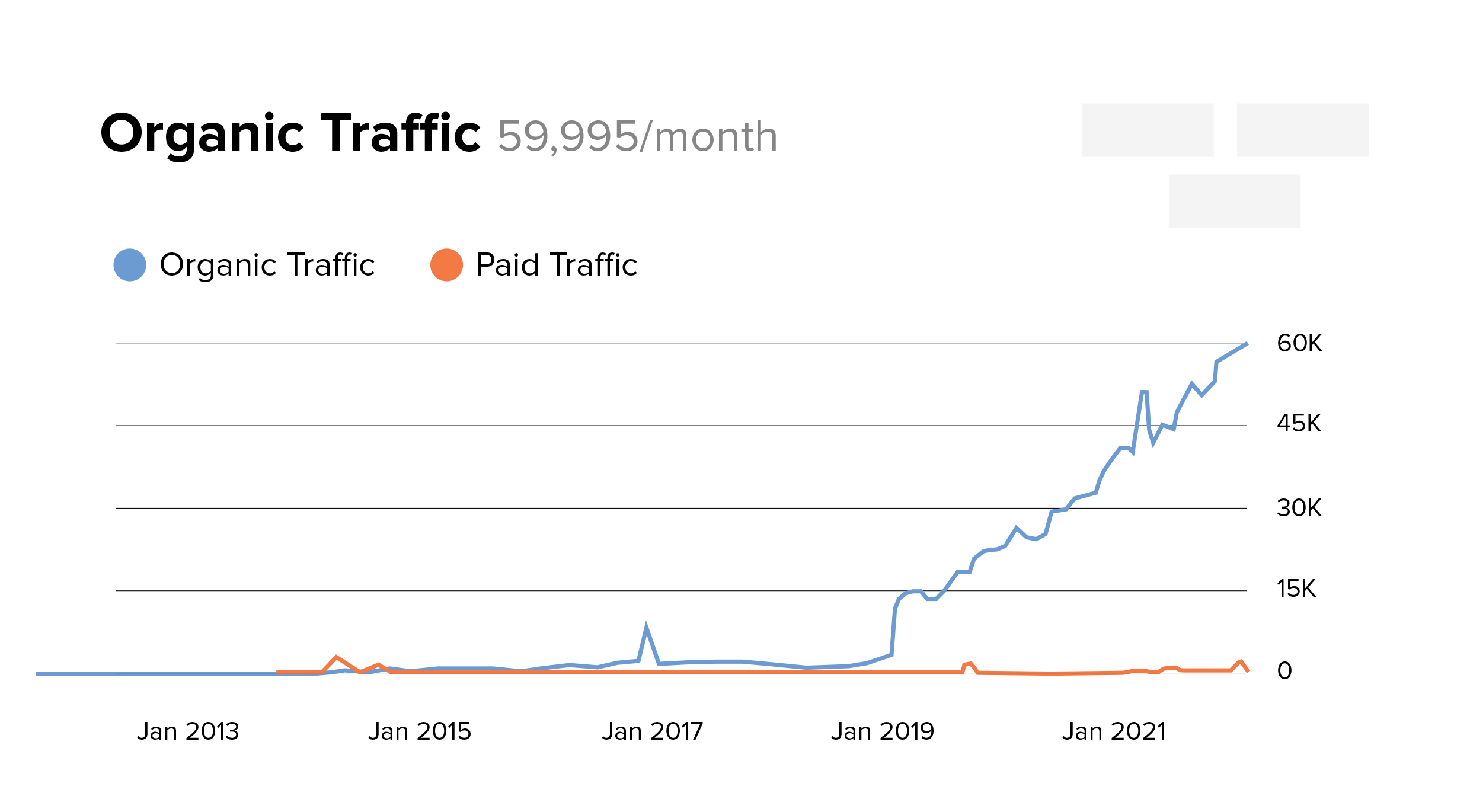Click the blue line's endpoint near 60K
The height and width of the screenshot is (812, 1470).
1247,344
